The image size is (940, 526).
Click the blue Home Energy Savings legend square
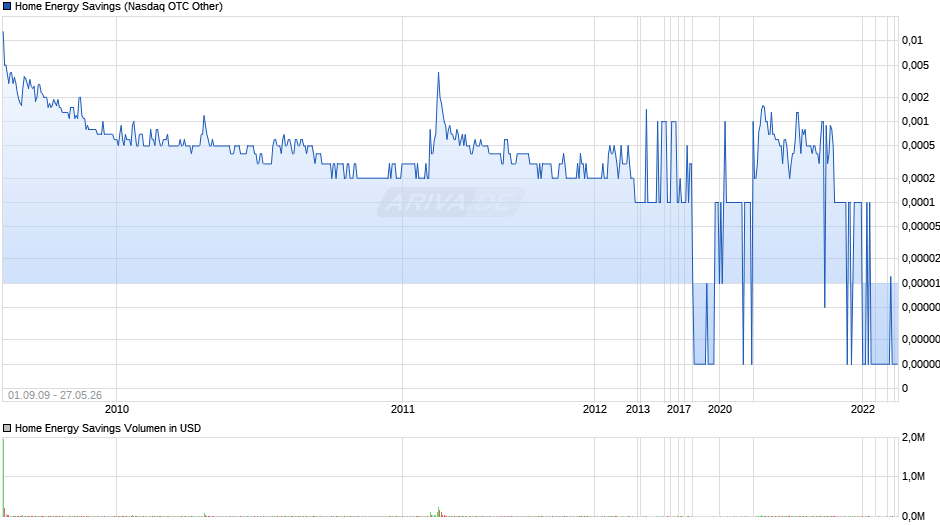pyautogui.click(x=7, y=7)
